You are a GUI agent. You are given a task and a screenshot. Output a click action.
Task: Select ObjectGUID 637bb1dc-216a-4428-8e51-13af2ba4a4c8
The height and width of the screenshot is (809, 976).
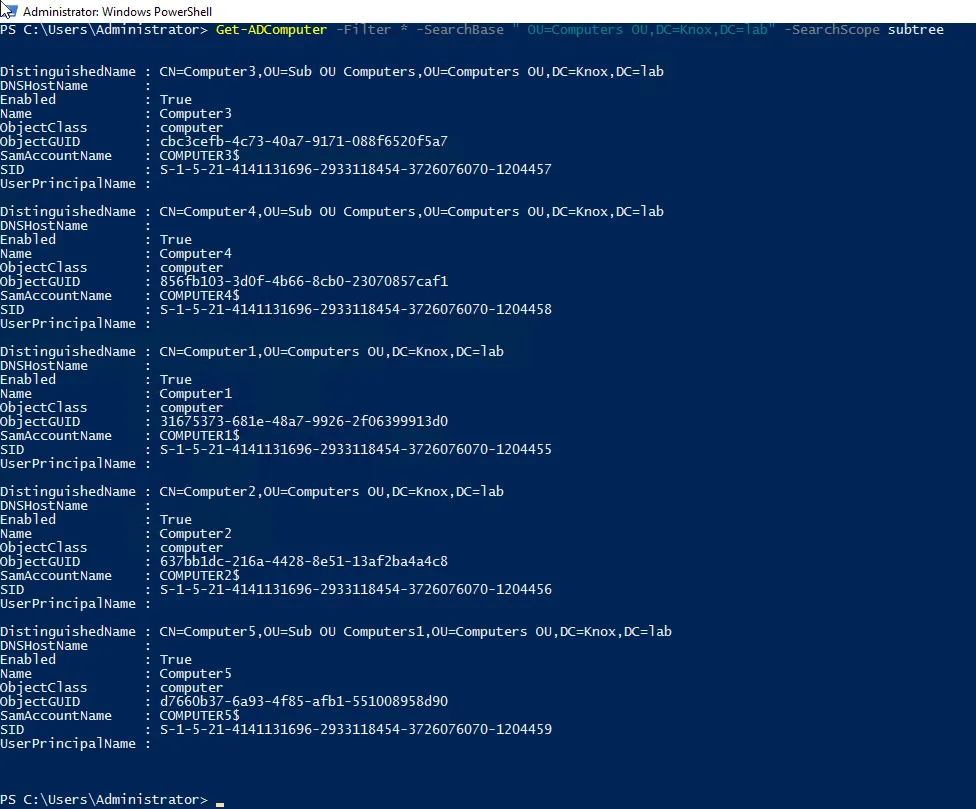[304, 561]
